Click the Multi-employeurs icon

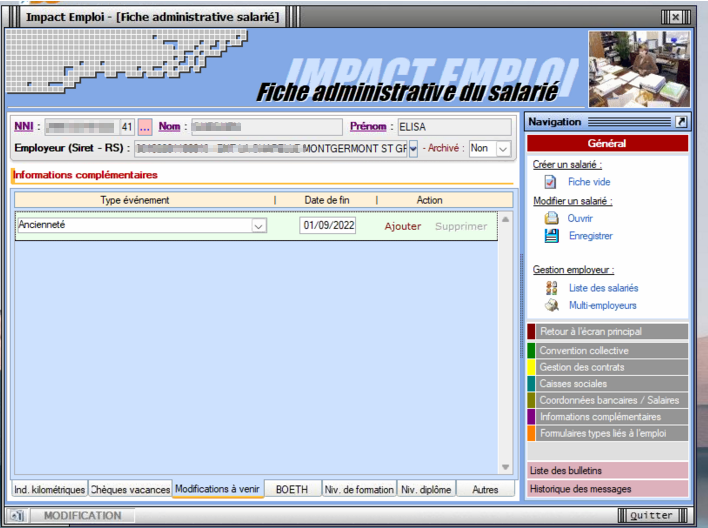point(550,305)
